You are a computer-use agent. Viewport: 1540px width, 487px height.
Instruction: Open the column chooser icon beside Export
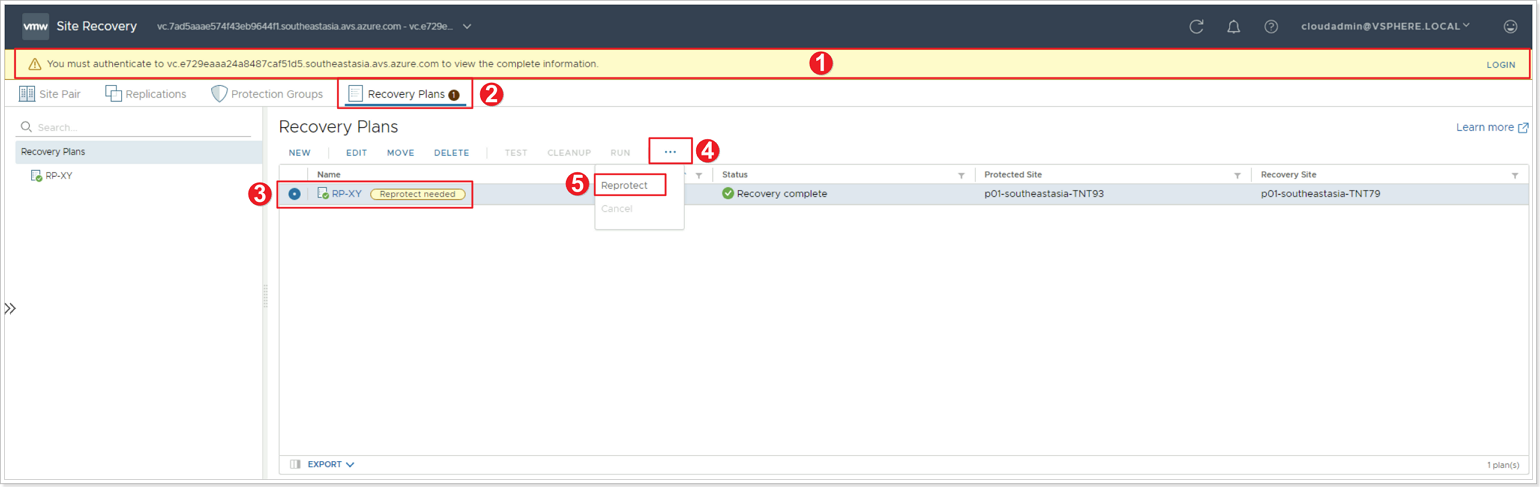coord(295,464)
